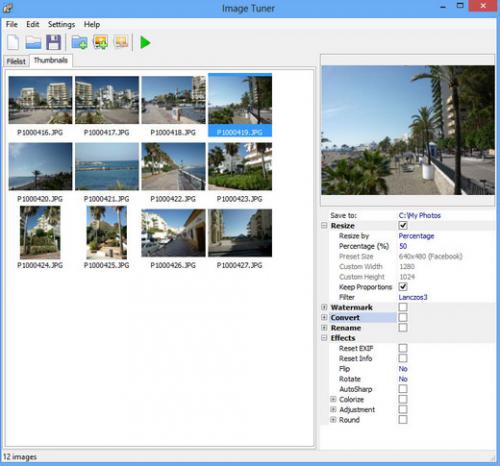Viewport: 500px width, 466px height.
Task: Expand the Convert section
Action: [324, 317]
